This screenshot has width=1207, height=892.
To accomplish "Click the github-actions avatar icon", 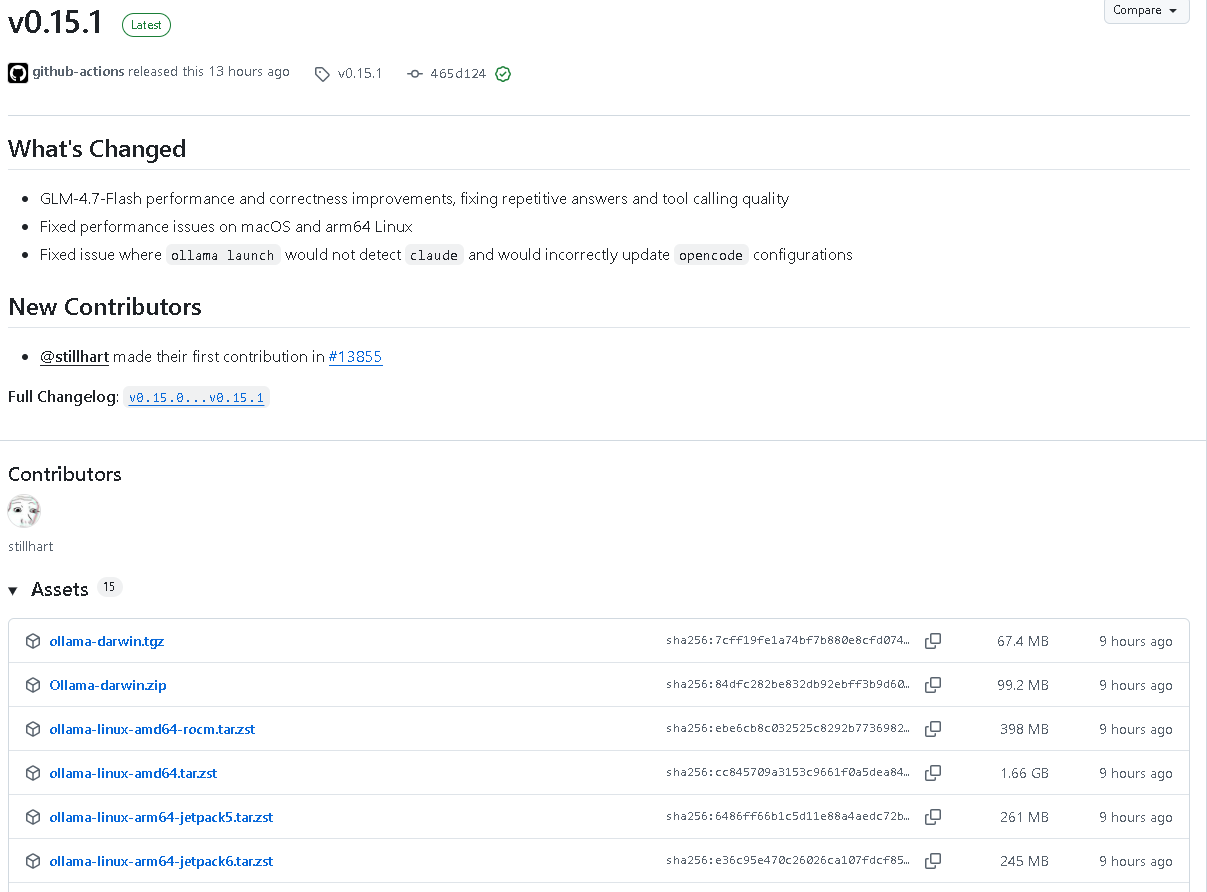I will tap(18, 73).
